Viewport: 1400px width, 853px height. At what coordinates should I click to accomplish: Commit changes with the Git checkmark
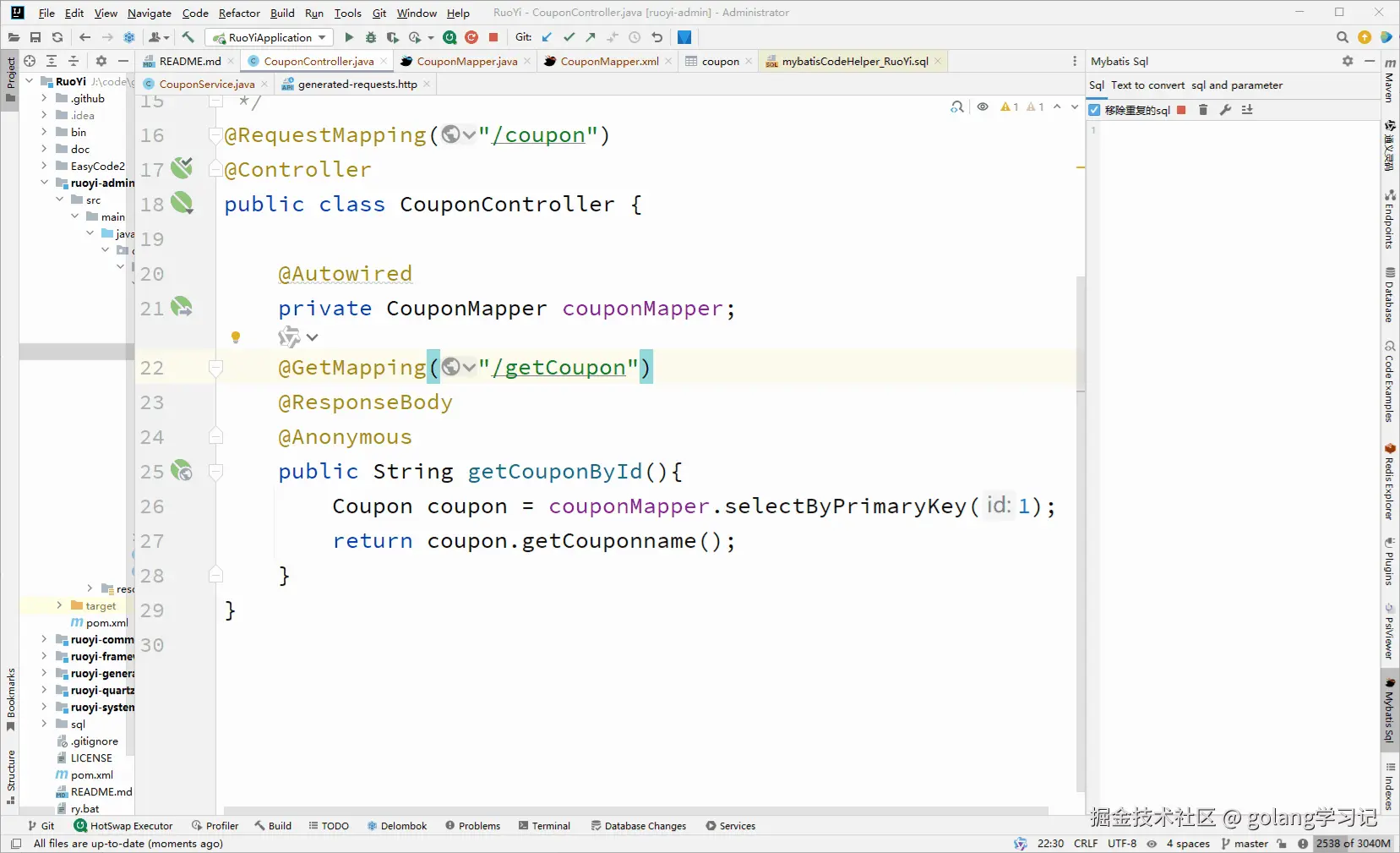[569, 37]
